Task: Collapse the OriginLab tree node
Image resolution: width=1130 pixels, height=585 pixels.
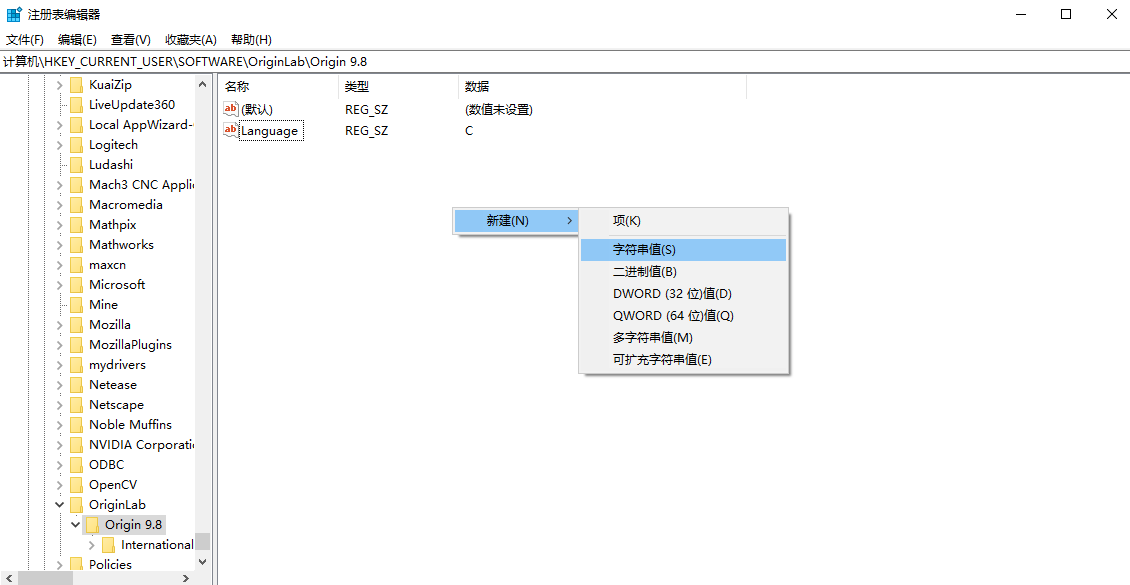Action: 59,504
